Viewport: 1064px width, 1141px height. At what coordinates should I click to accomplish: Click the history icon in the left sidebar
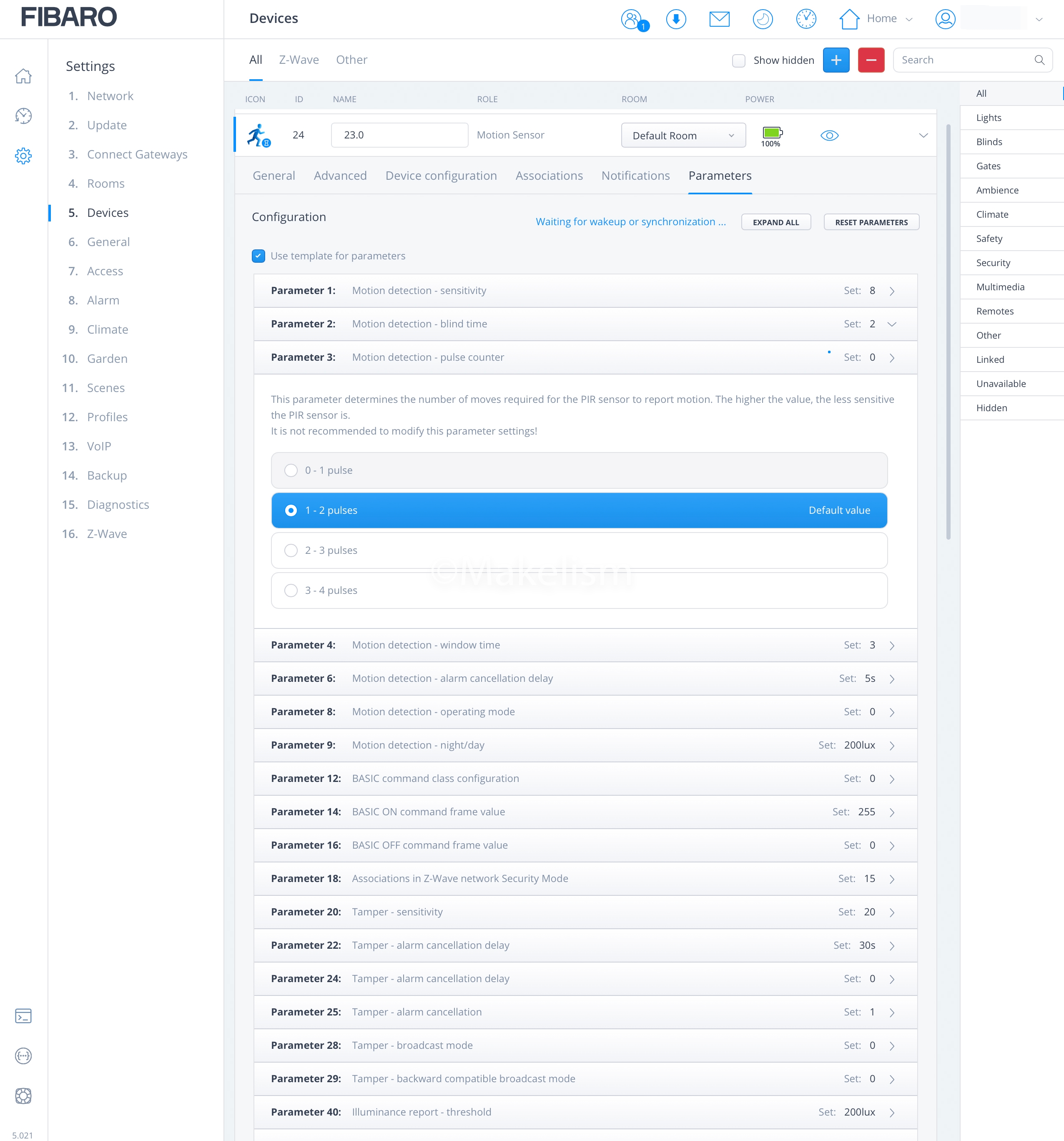tap(23, 116)
